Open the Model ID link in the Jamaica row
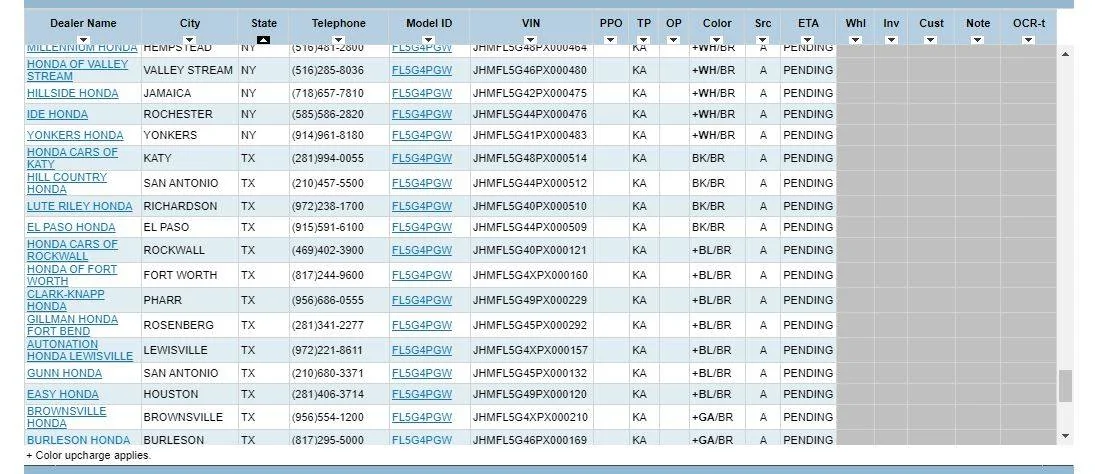Viewport: 1095px width, 474px height. coord(422,93)
